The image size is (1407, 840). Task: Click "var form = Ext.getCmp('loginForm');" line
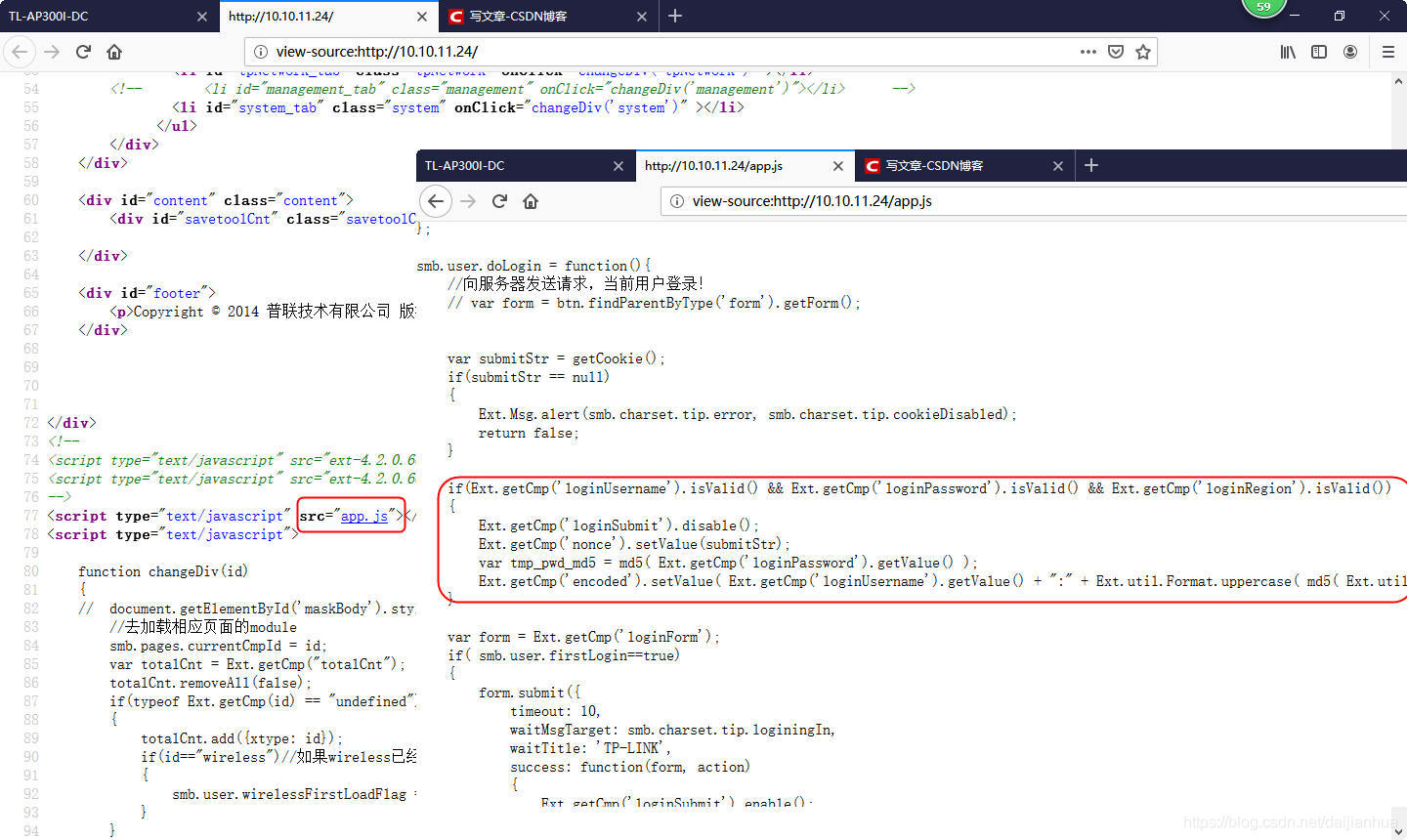[583, 637]
